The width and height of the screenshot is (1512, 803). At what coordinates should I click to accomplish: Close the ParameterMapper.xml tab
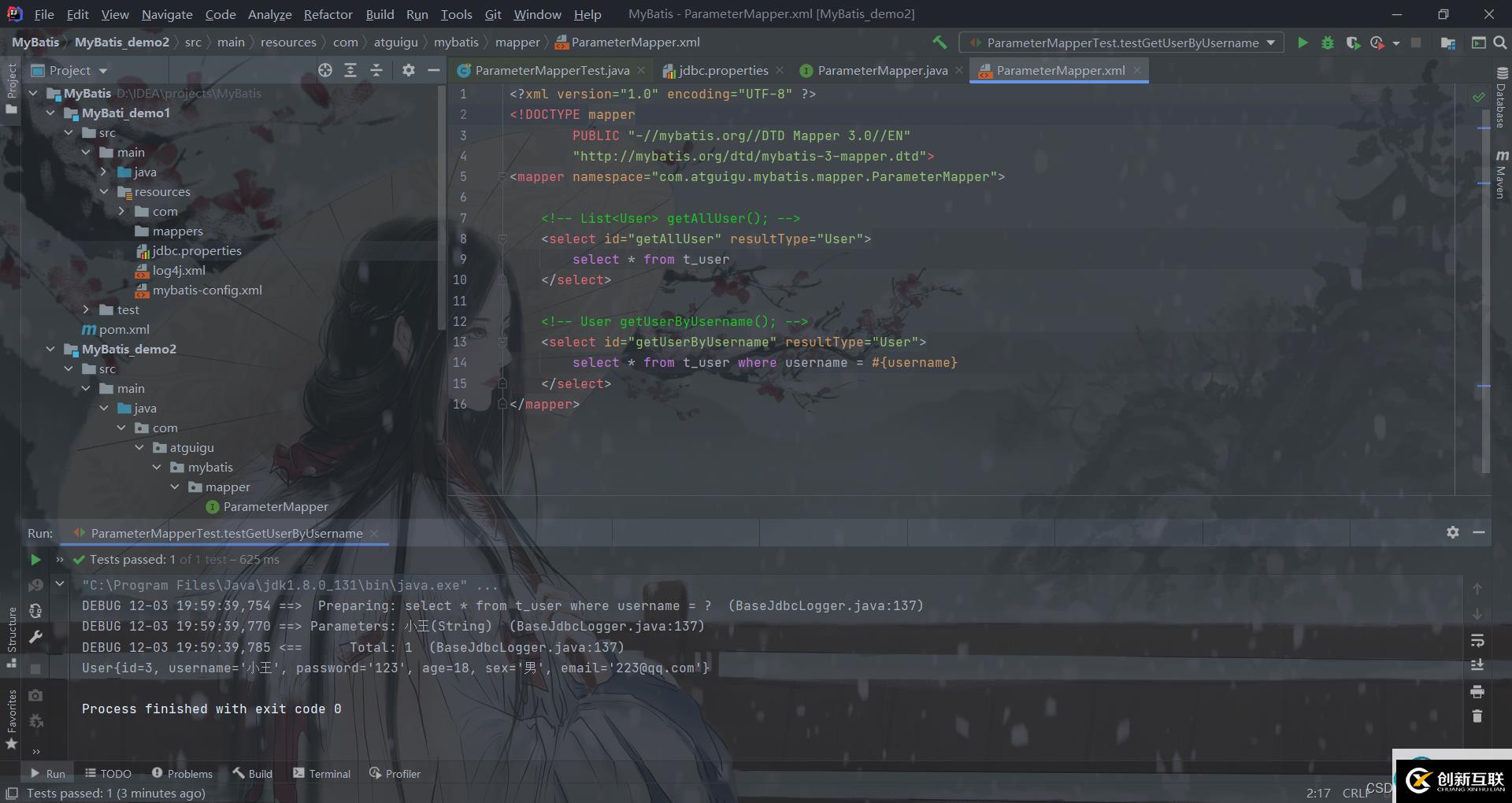[x=1136, y=70]
